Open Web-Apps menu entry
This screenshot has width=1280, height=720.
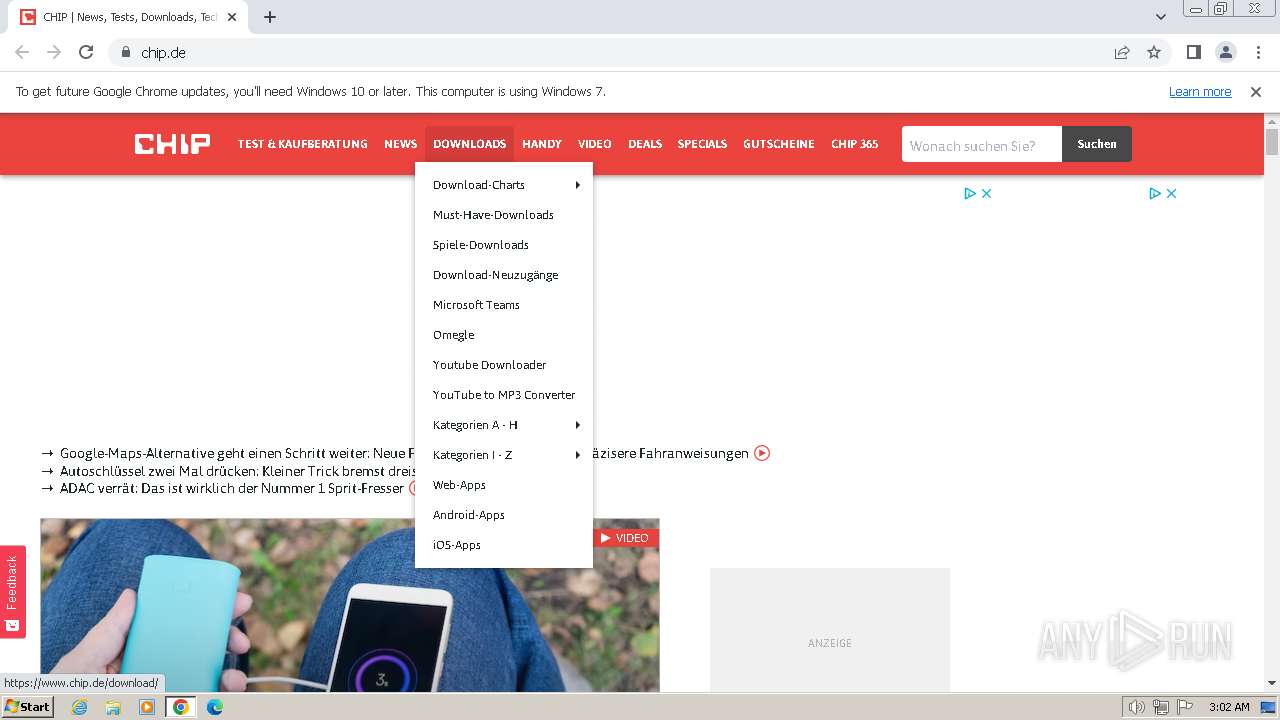[x=504, y=485]
